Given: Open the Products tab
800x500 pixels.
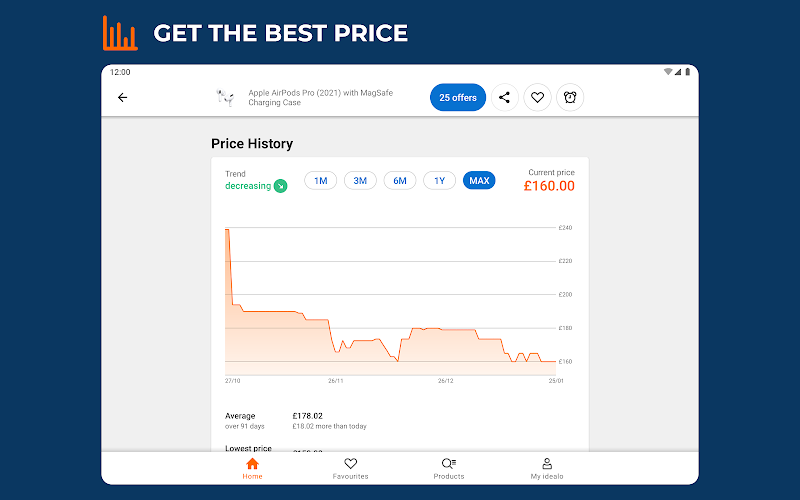Looking at the screenshot, I should point(449,468).
